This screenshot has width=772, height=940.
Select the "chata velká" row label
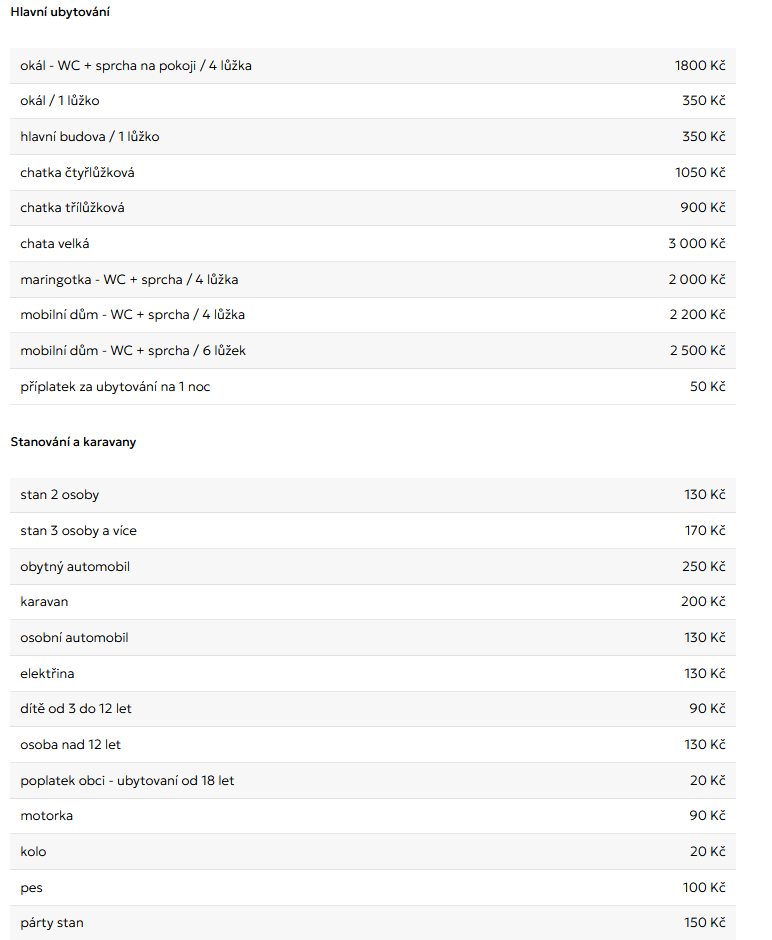(x=55, y=244)
